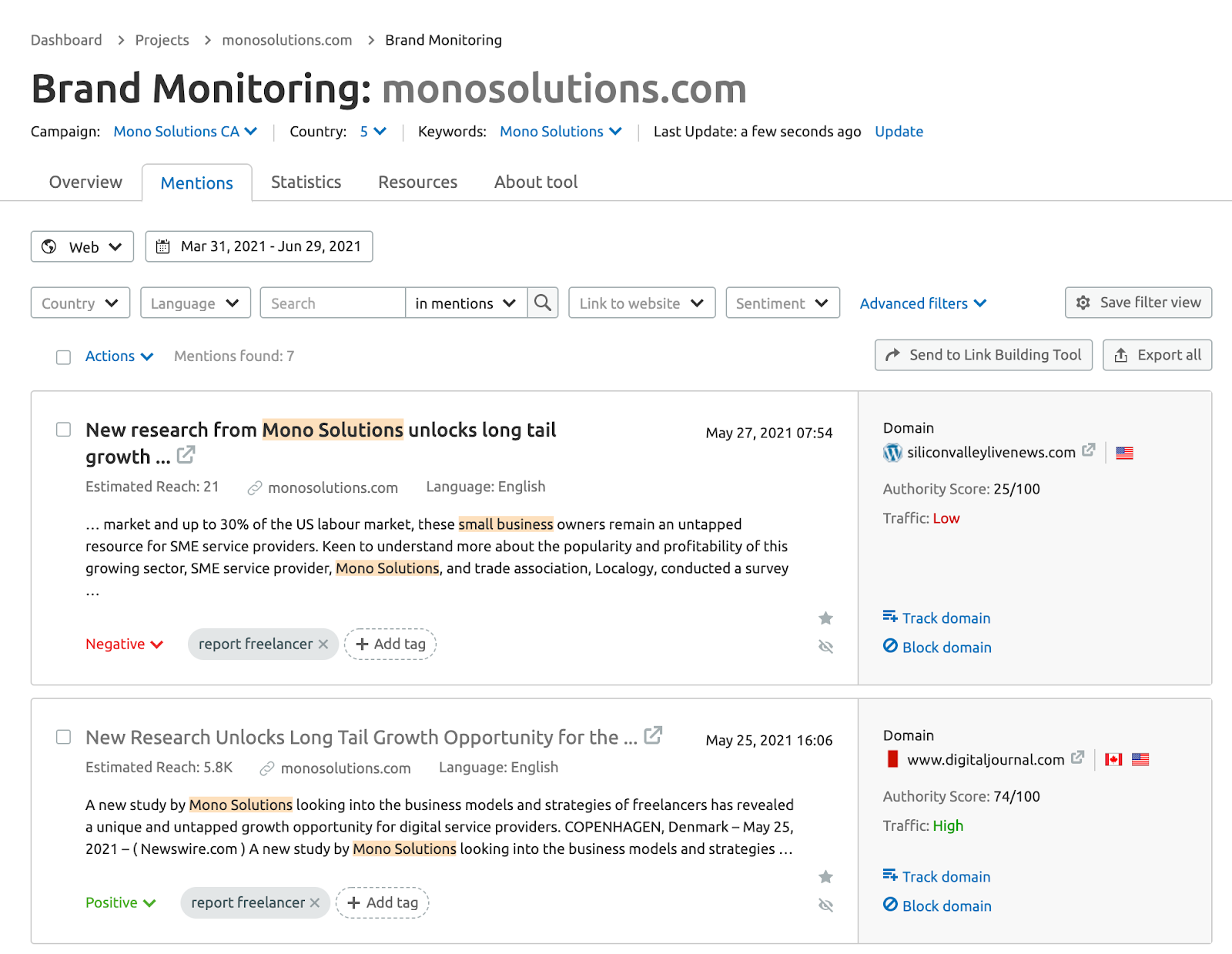Open the date range Mar 31 - Jun 29 picker
Viewport: 1232px width, 954px height.
259,246
